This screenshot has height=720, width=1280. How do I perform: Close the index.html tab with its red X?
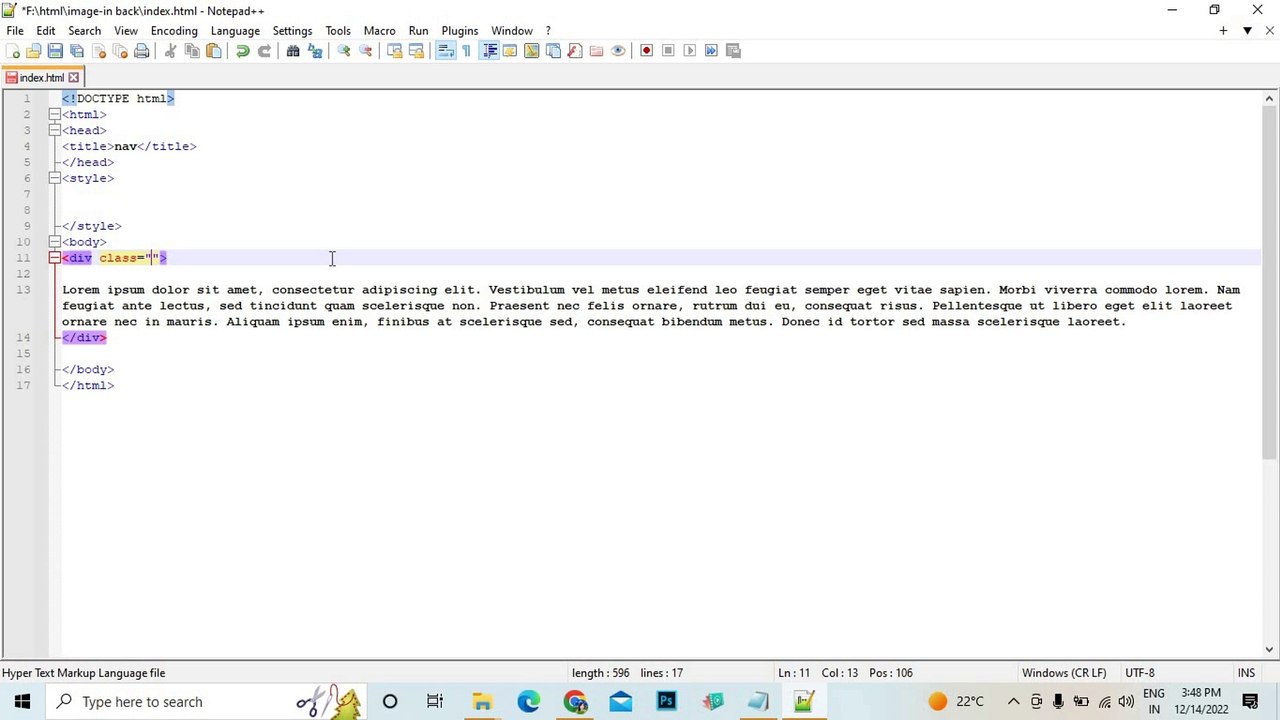coord(73,78)
